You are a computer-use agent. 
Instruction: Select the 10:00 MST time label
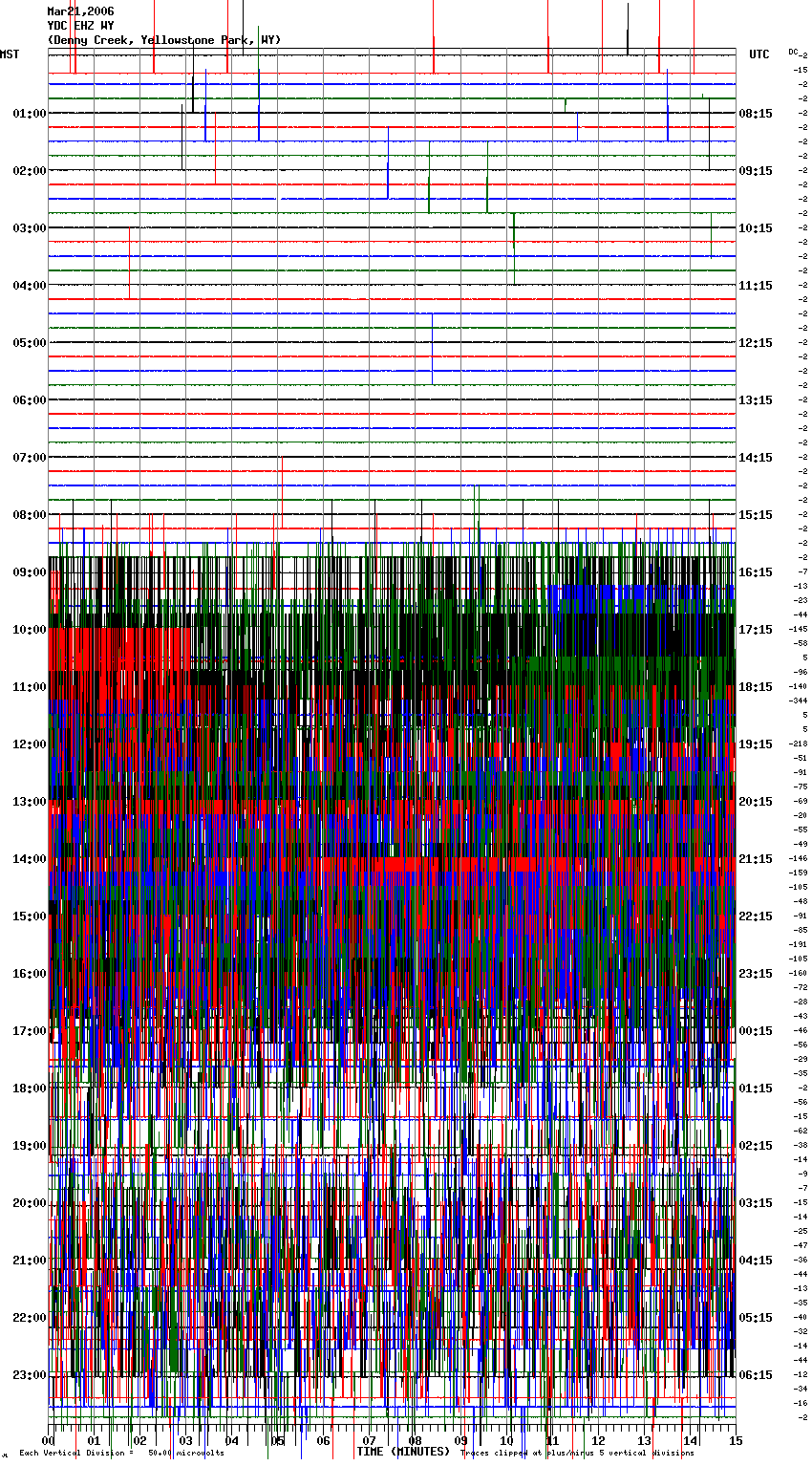coord(30,630)
